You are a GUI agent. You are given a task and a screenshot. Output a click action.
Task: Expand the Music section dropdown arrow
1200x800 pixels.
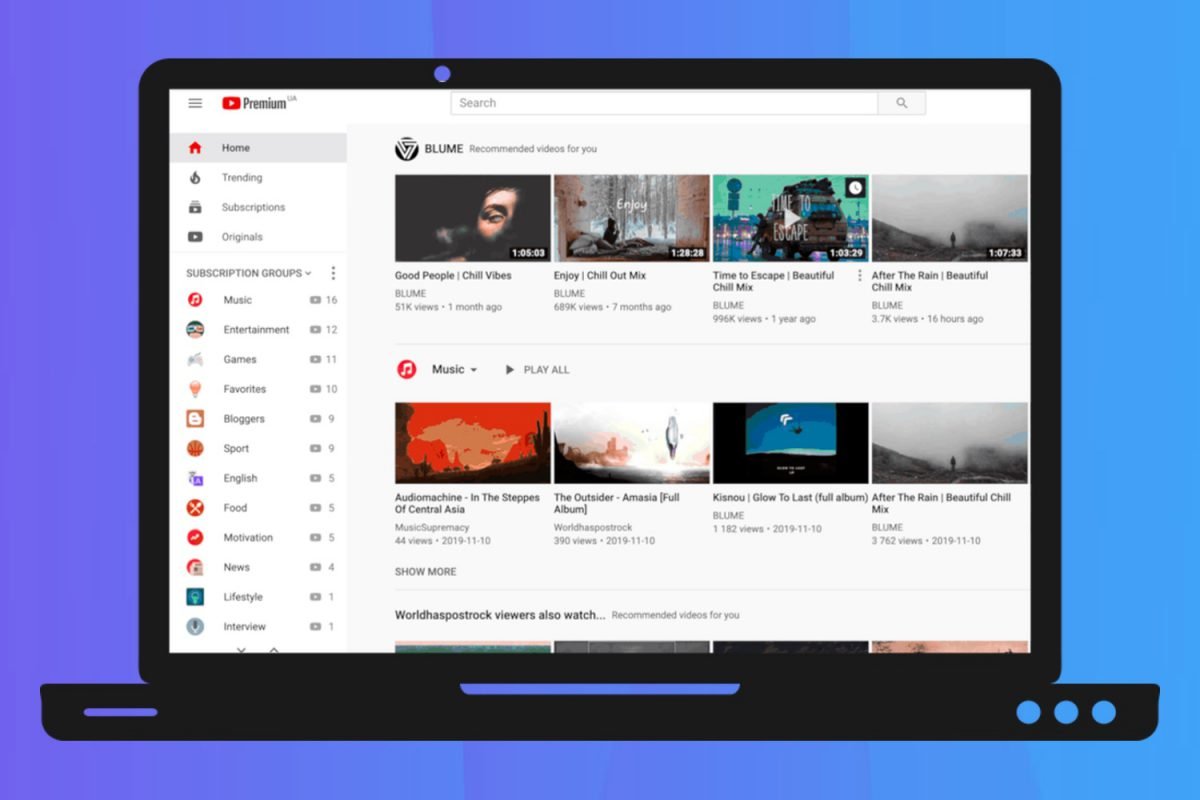click(x=474, y=370)
